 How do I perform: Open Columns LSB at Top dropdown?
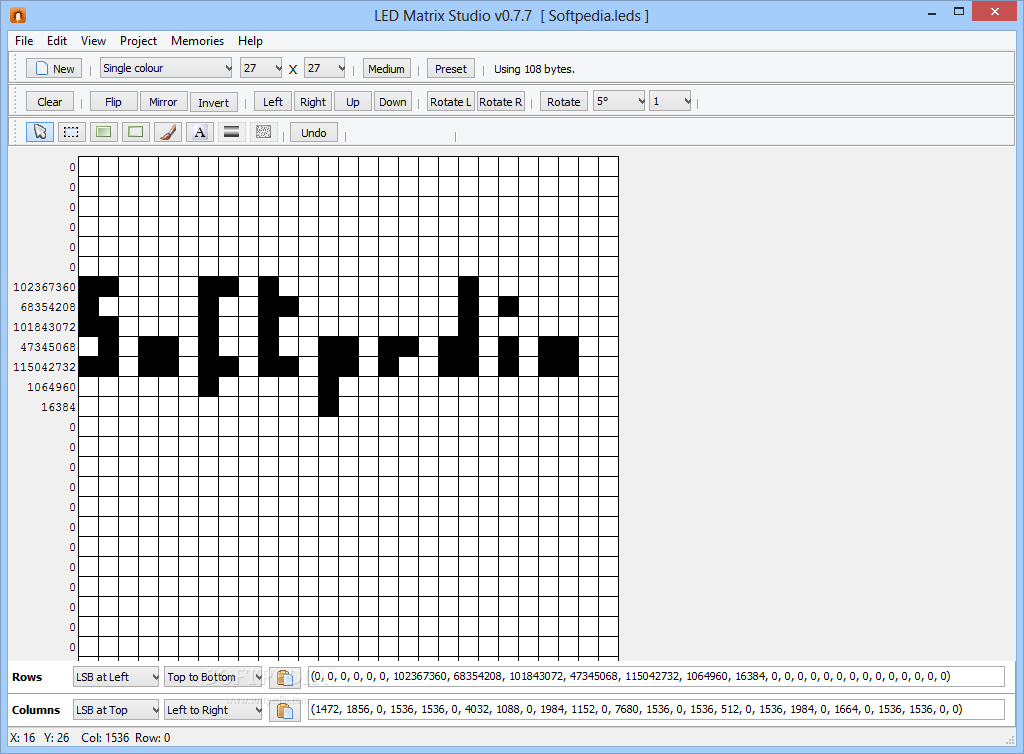click(116, 710)
